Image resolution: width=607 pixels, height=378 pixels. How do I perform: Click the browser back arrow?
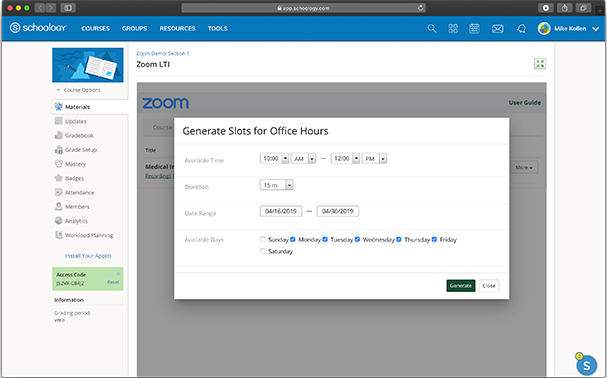click(x=40, y=8)
